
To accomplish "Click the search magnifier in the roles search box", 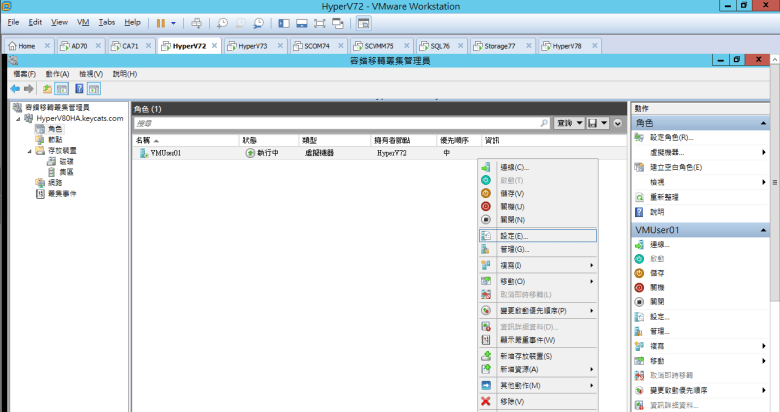I will 544,122.
